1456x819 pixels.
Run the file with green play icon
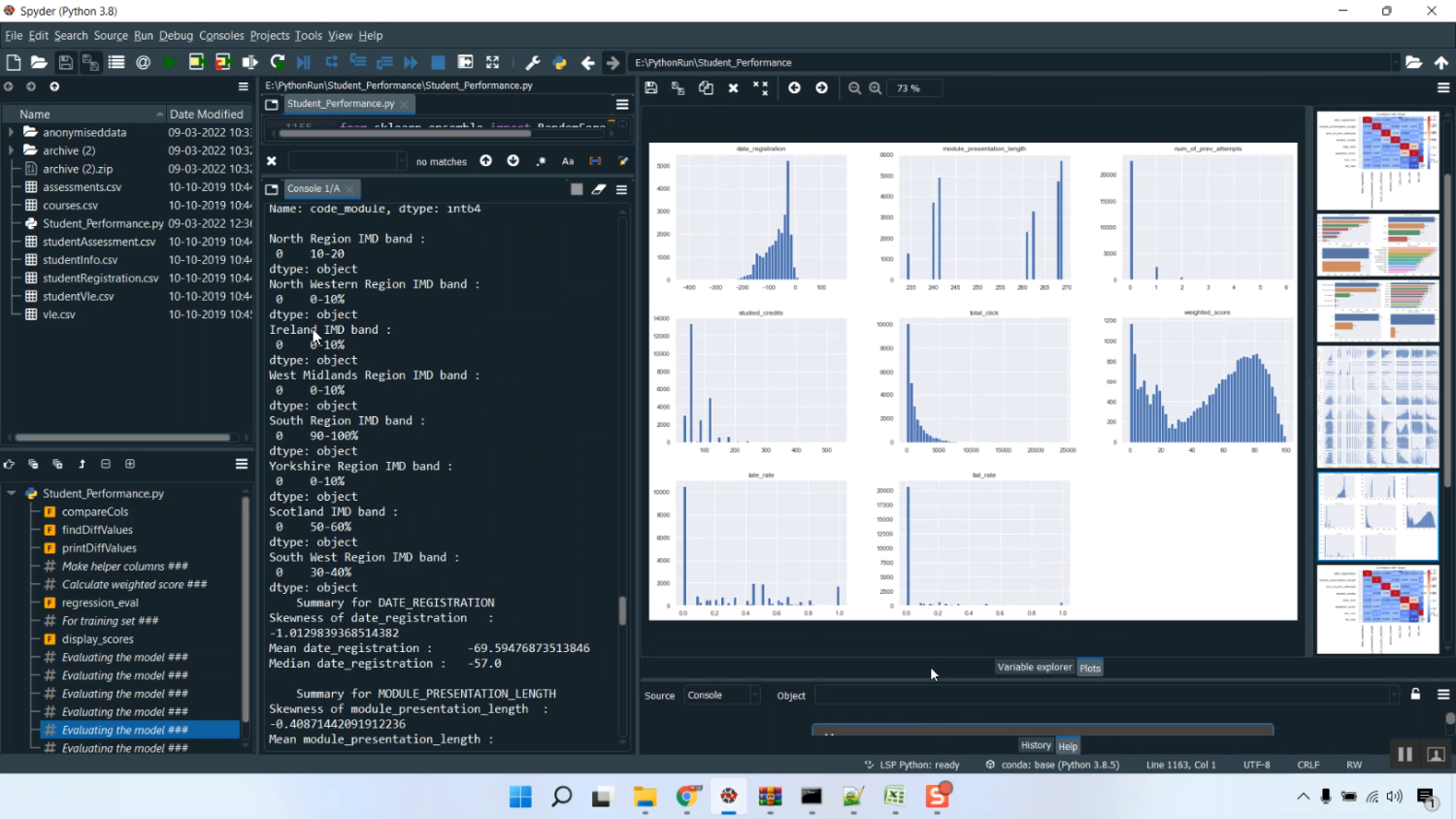pyautogui.click(x=170, y=62)
